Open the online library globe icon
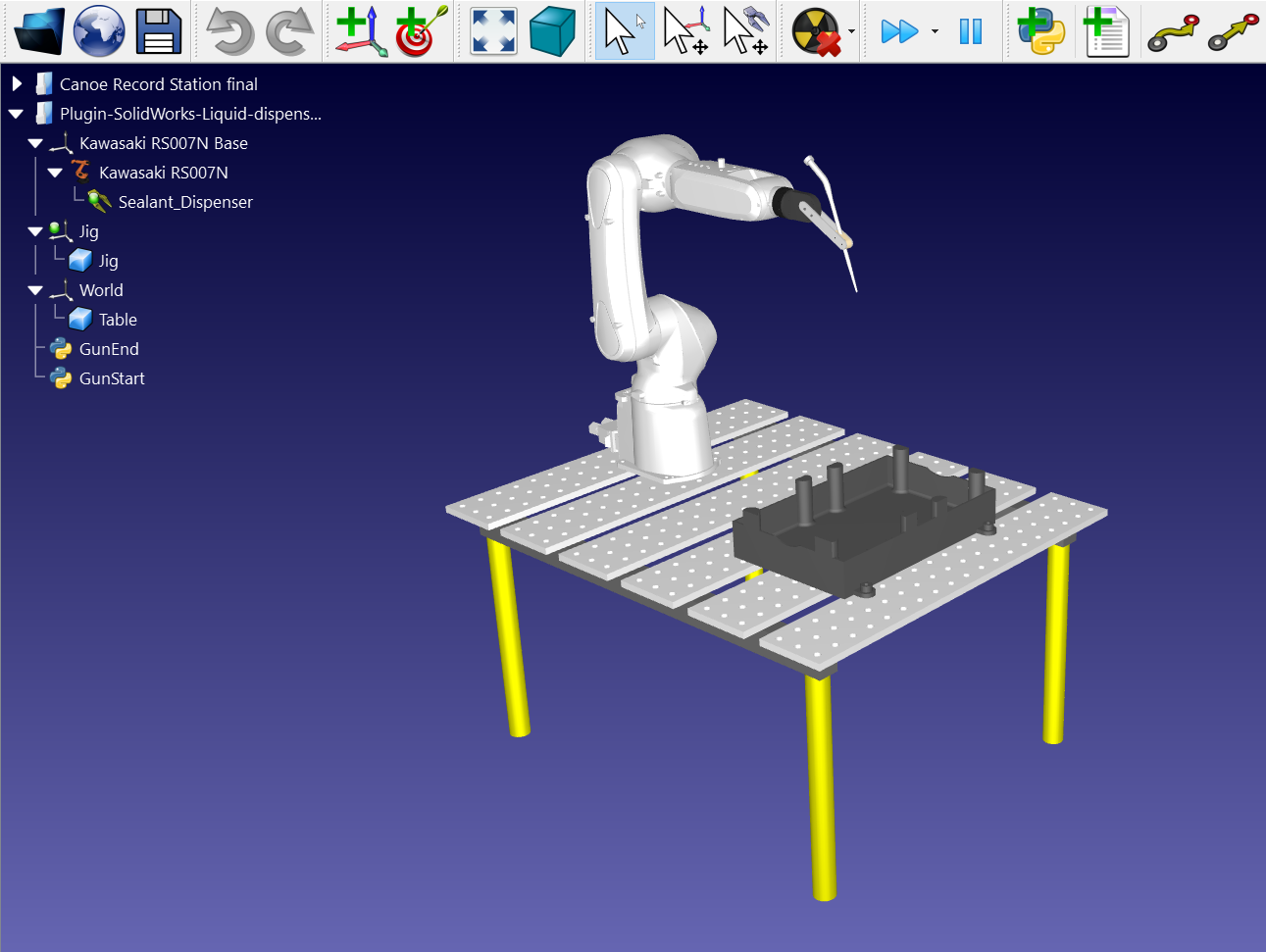The width and height of the screenshot is (1266, 952). pyautogui.click(x=99, y=31)
